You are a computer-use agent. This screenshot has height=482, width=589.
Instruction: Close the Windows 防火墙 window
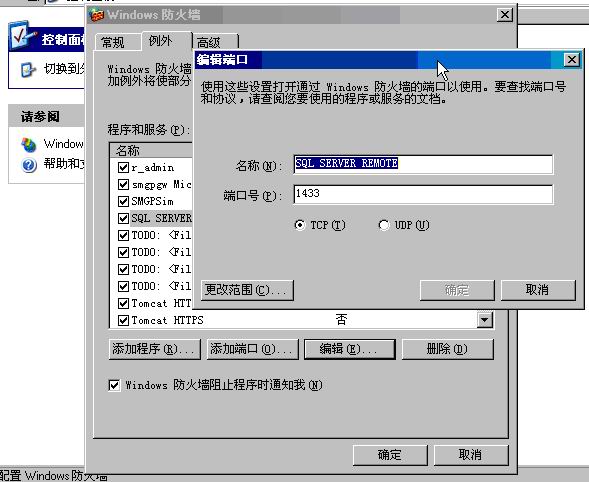pos(504,15)
